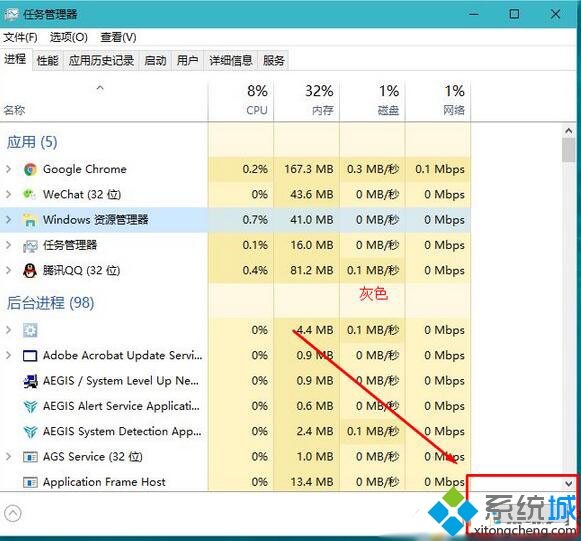Click the AEGIS System Detection icon
The image size is (581, 541).
pos(30,432)
